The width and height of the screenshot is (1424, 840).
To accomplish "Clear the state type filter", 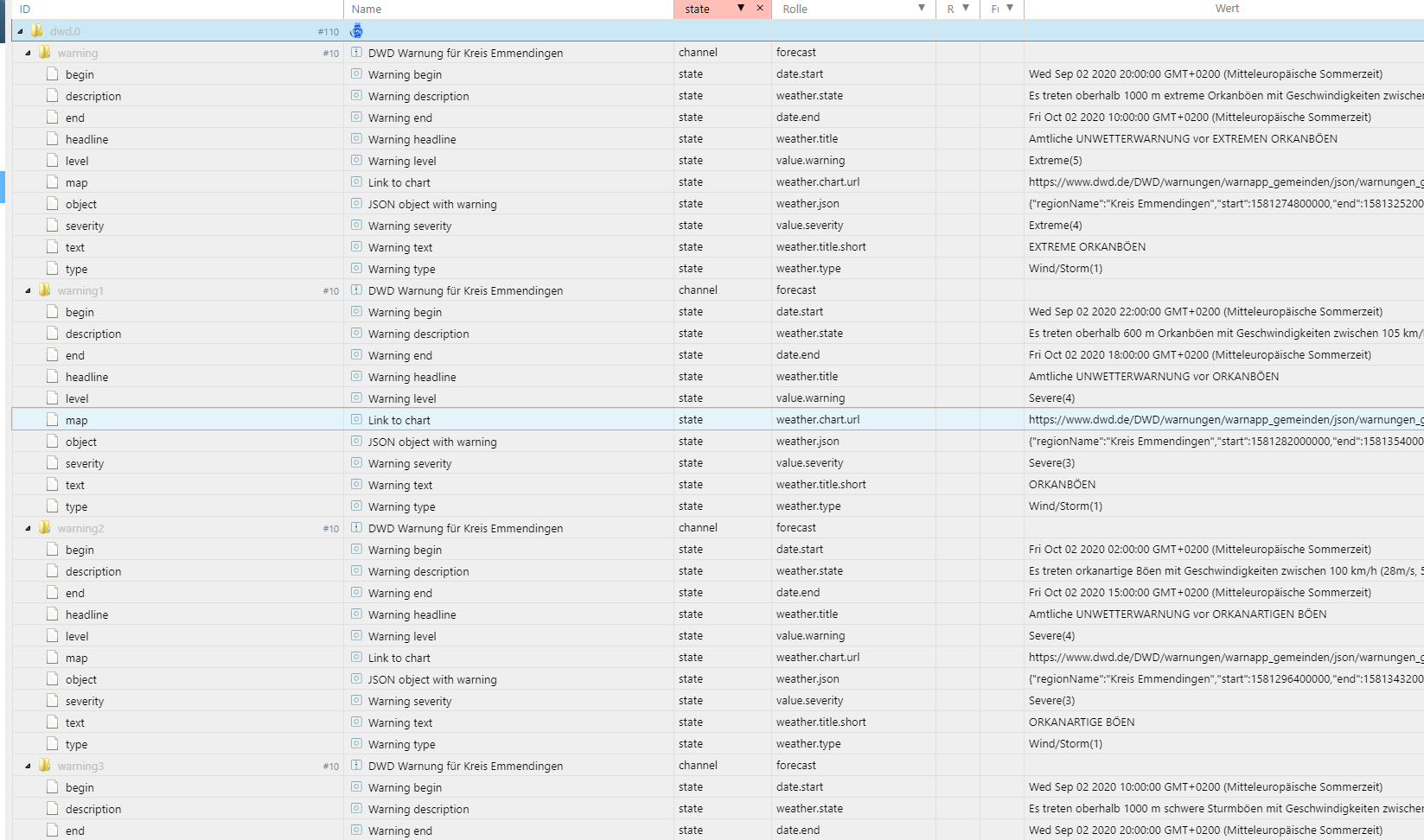I will pos(760,8).
